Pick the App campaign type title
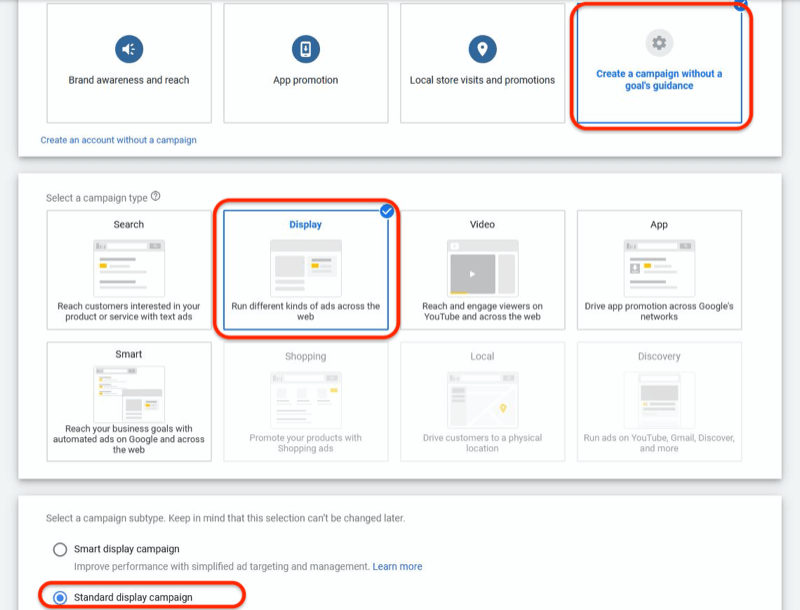Image resolution: width=800 pixels, height=610 pixels. (x=659, y=224)
